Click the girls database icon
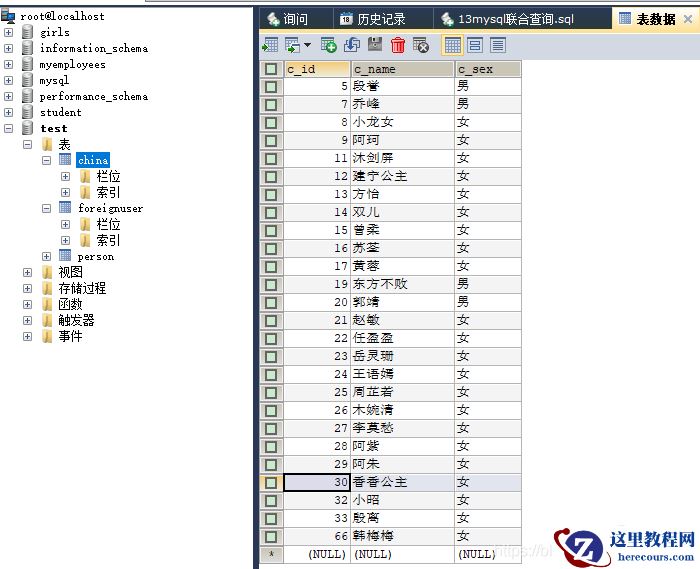 tap(28, 32)
